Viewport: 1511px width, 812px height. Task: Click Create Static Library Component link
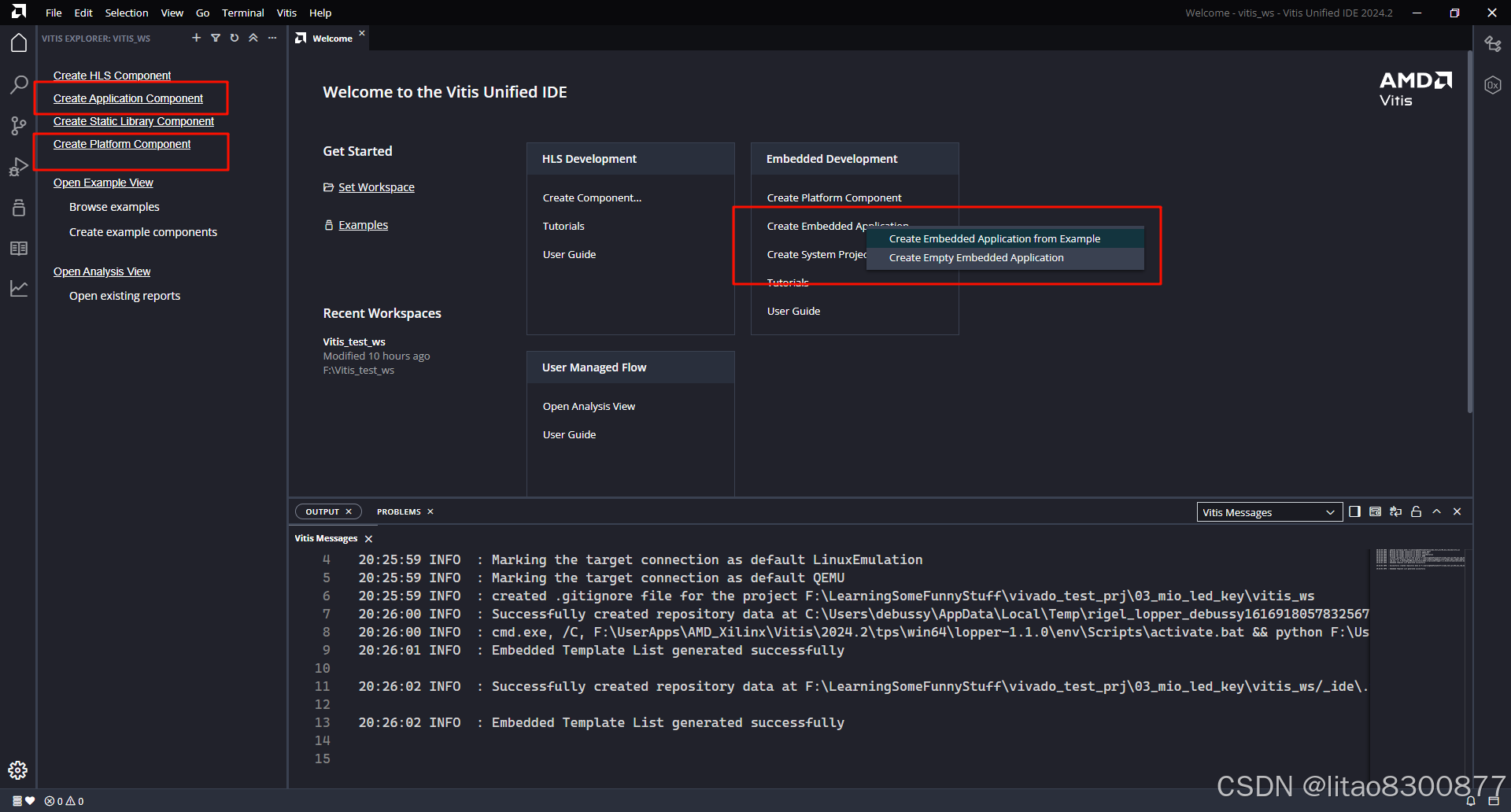[x=134, y=121]
